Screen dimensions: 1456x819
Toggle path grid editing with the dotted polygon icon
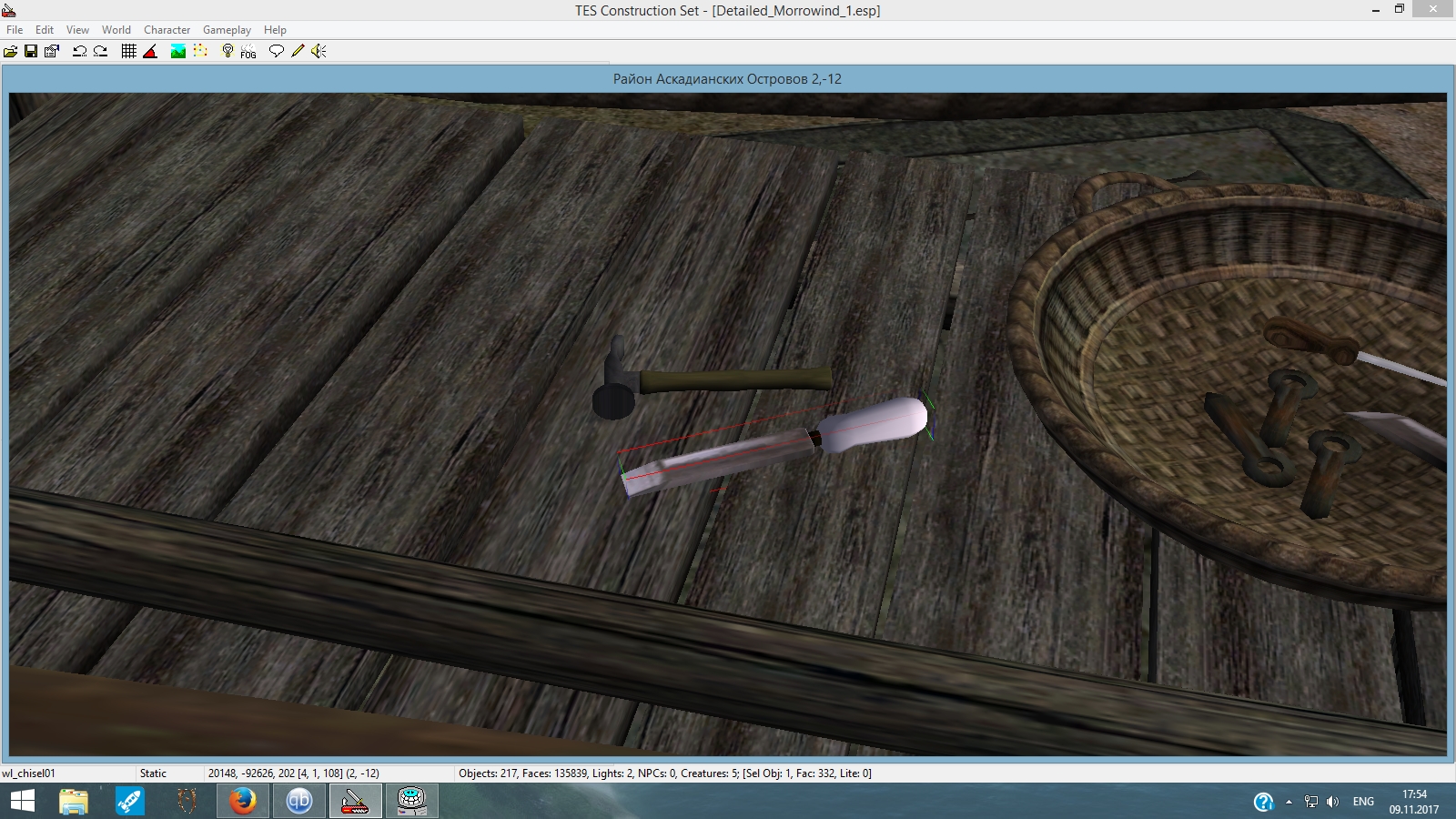(x=201, y=51)
